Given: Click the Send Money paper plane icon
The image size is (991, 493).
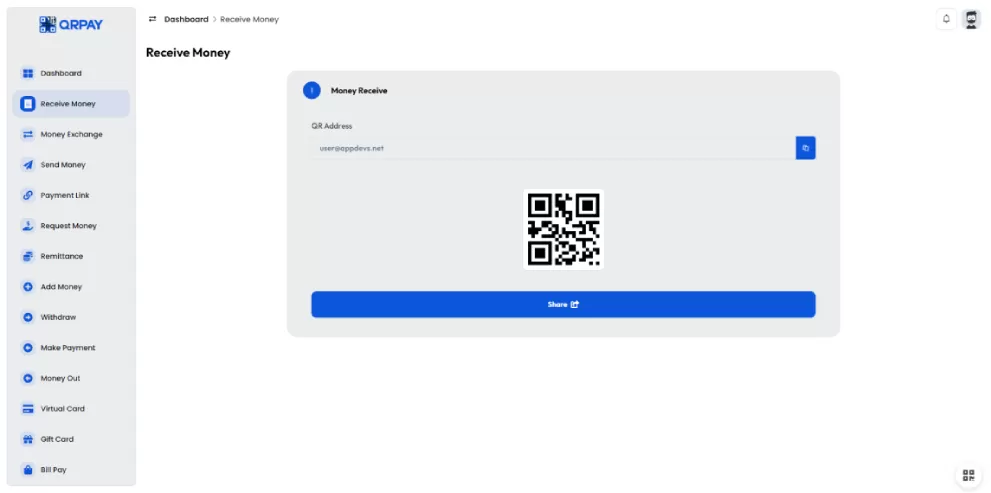Looking at the screenshot, I should [28, 165].
